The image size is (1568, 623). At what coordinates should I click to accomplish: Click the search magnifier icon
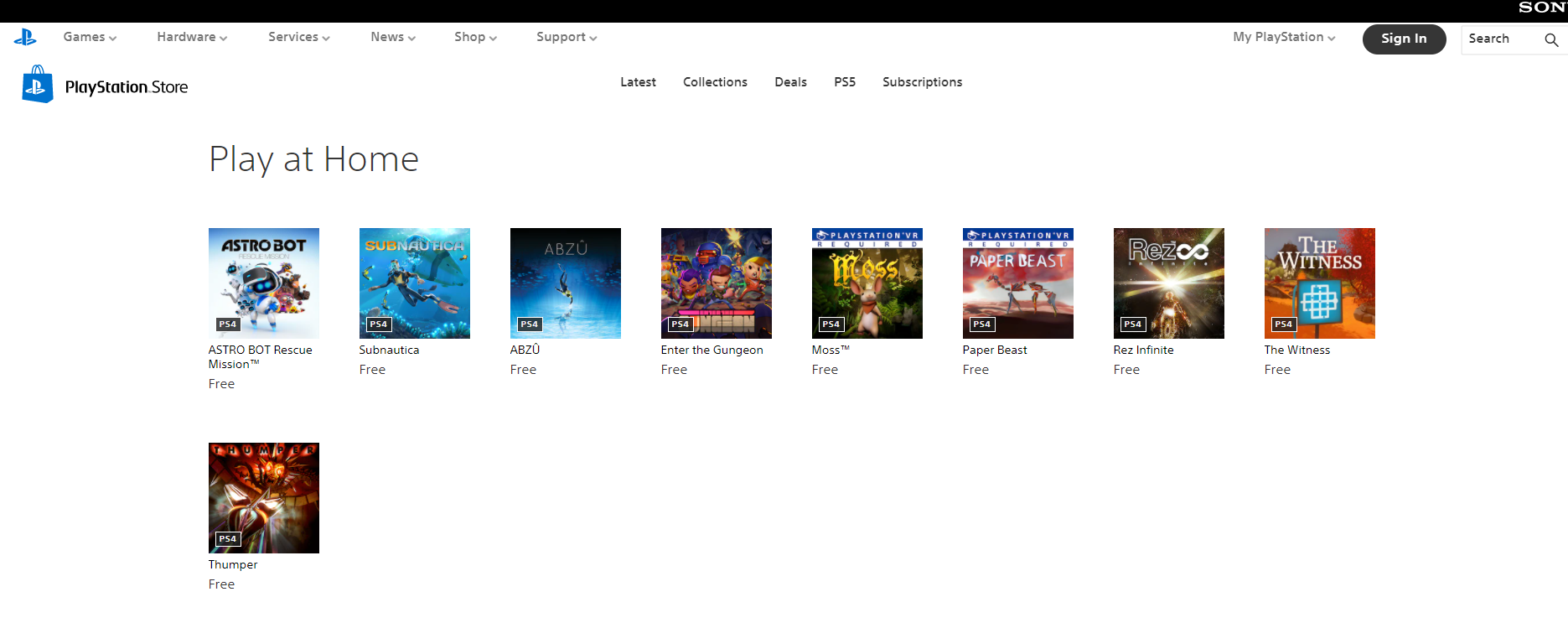coord(1551,39)
